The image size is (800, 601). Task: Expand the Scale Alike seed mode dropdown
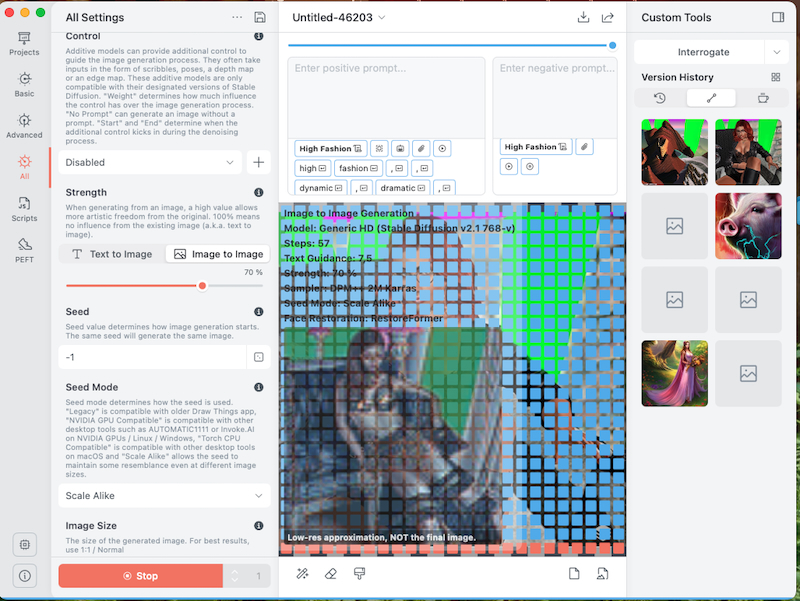(x=164, y=495)
